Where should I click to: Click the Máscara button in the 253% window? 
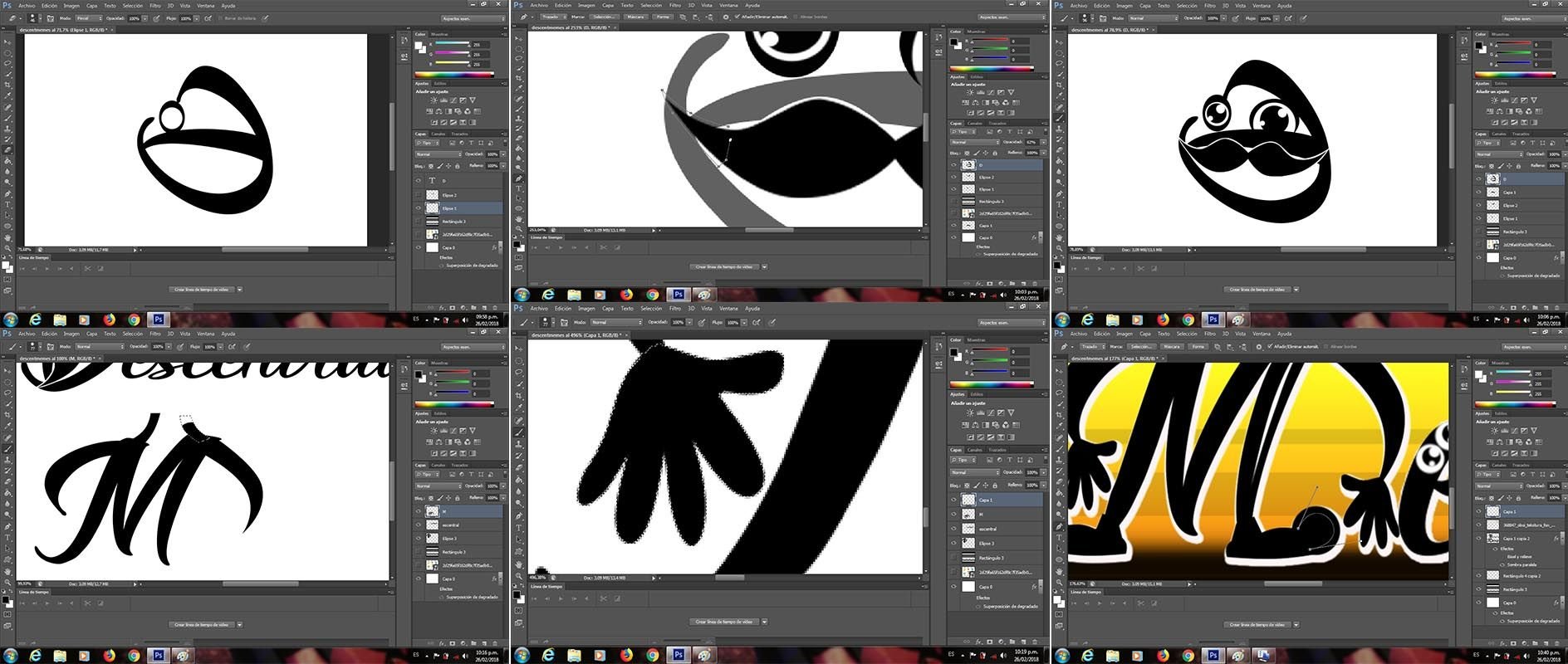click(635, 17)
